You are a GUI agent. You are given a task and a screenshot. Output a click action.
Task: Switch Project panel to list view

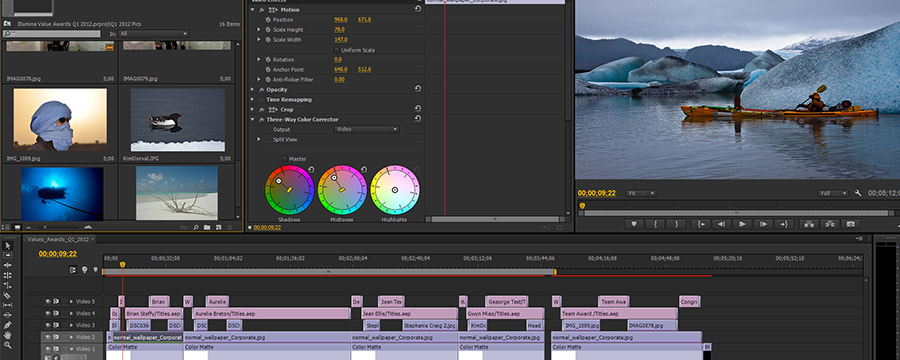(x=7, y=227)
